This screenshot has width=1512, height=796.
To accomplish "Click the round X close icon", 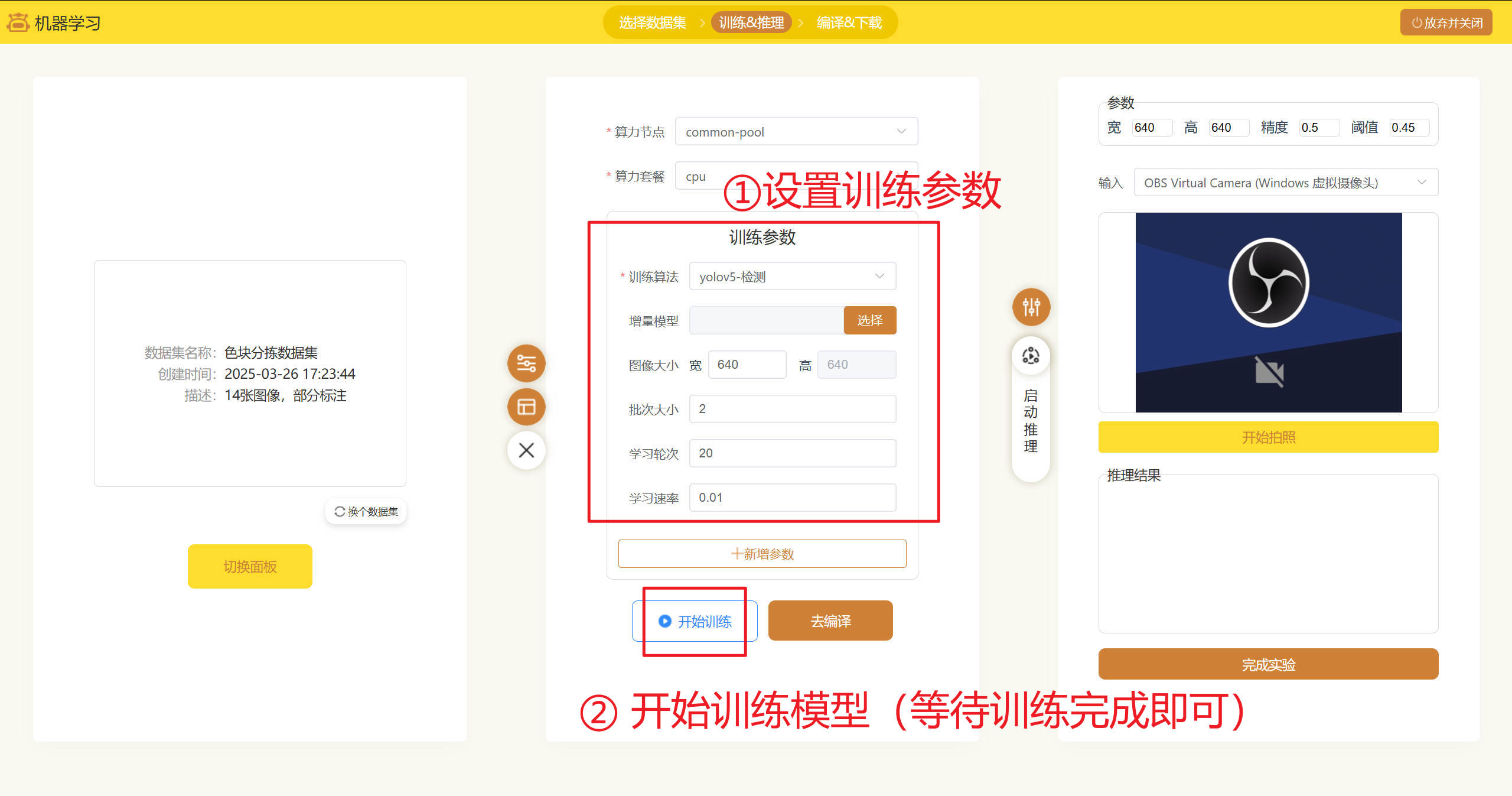I will [x=526, y=450].
